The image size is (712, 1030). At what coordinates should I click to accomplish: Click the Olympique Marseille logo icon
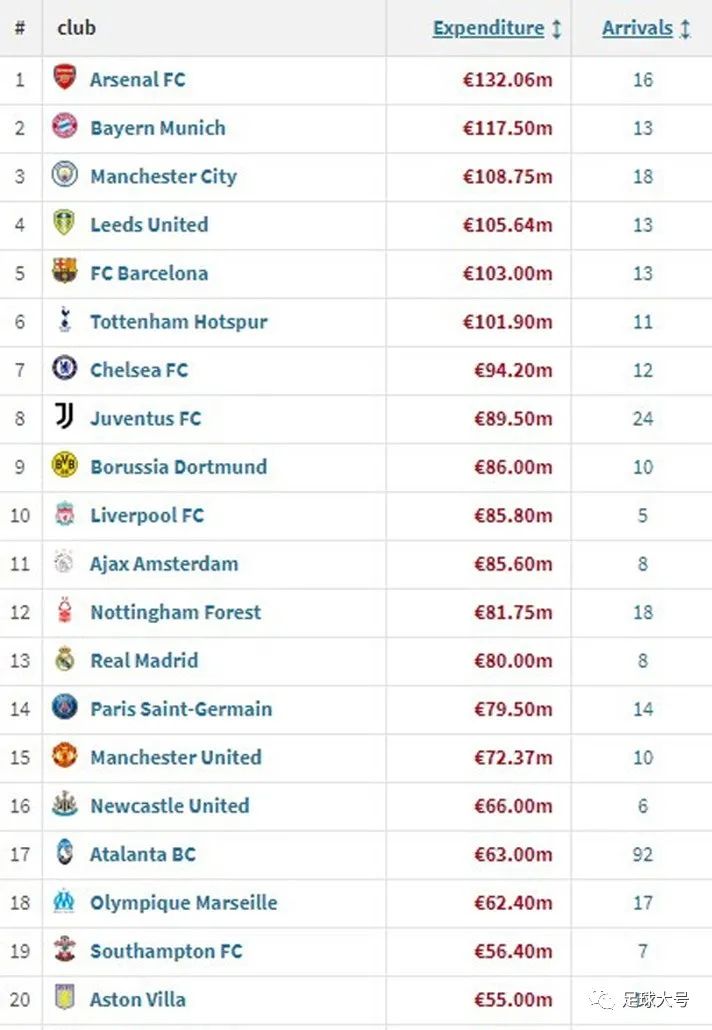(64, 902)
